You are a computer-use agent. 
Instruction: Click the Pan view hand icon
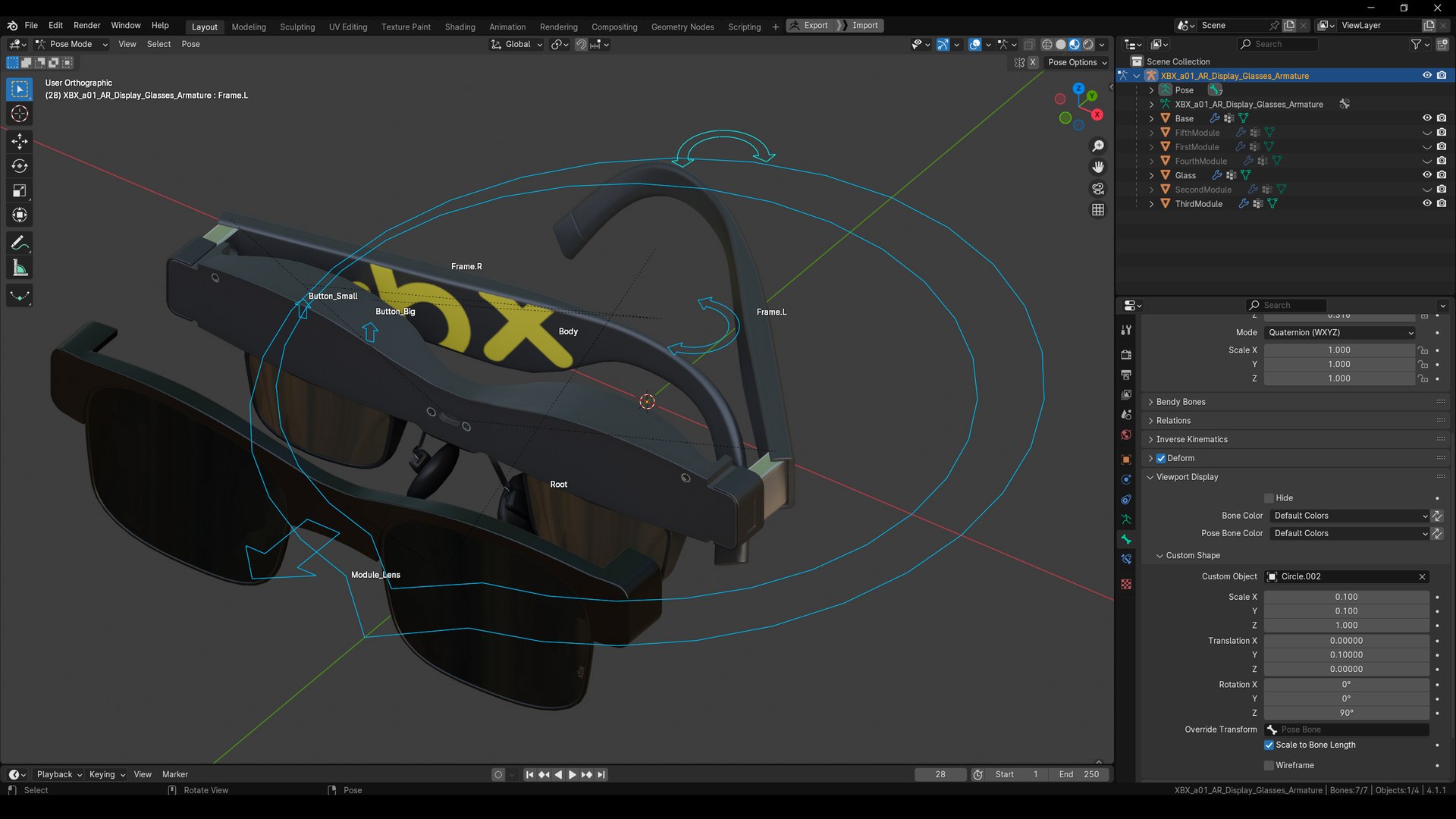tap(1098, 167)
